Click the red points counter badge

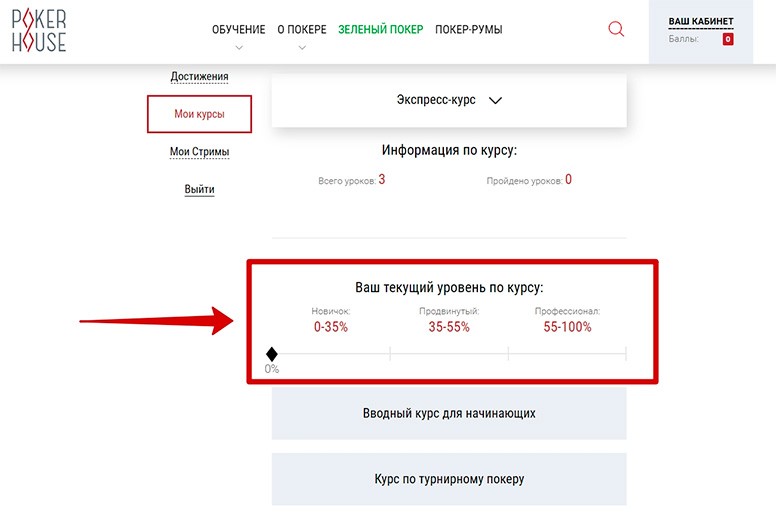pos(727,39)
